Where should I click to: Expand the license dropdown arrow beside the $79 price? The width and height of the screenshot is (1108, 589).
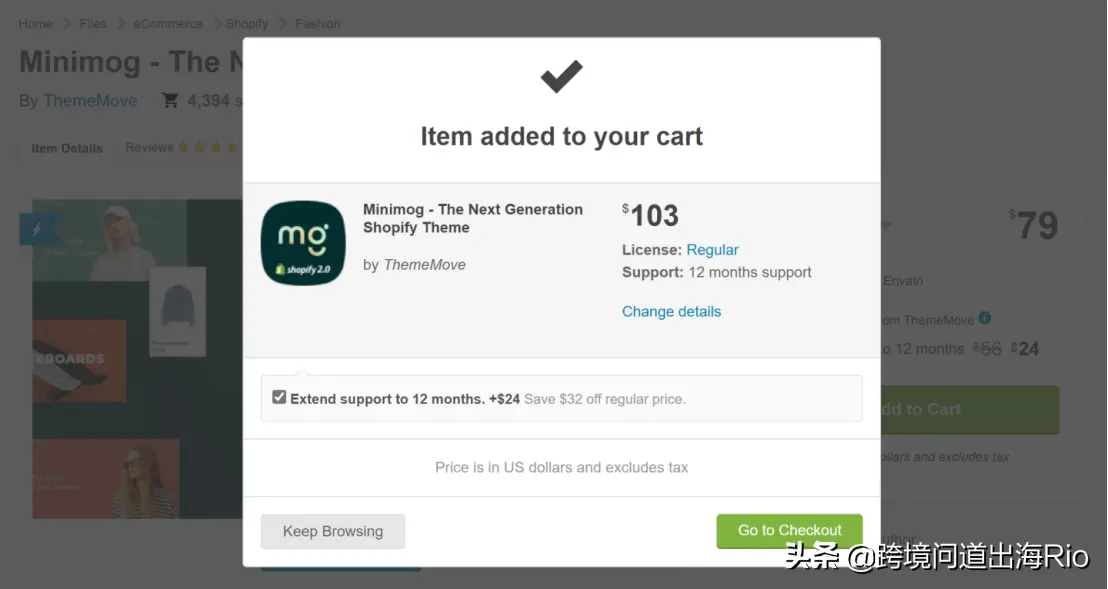[x=885, y=226]
